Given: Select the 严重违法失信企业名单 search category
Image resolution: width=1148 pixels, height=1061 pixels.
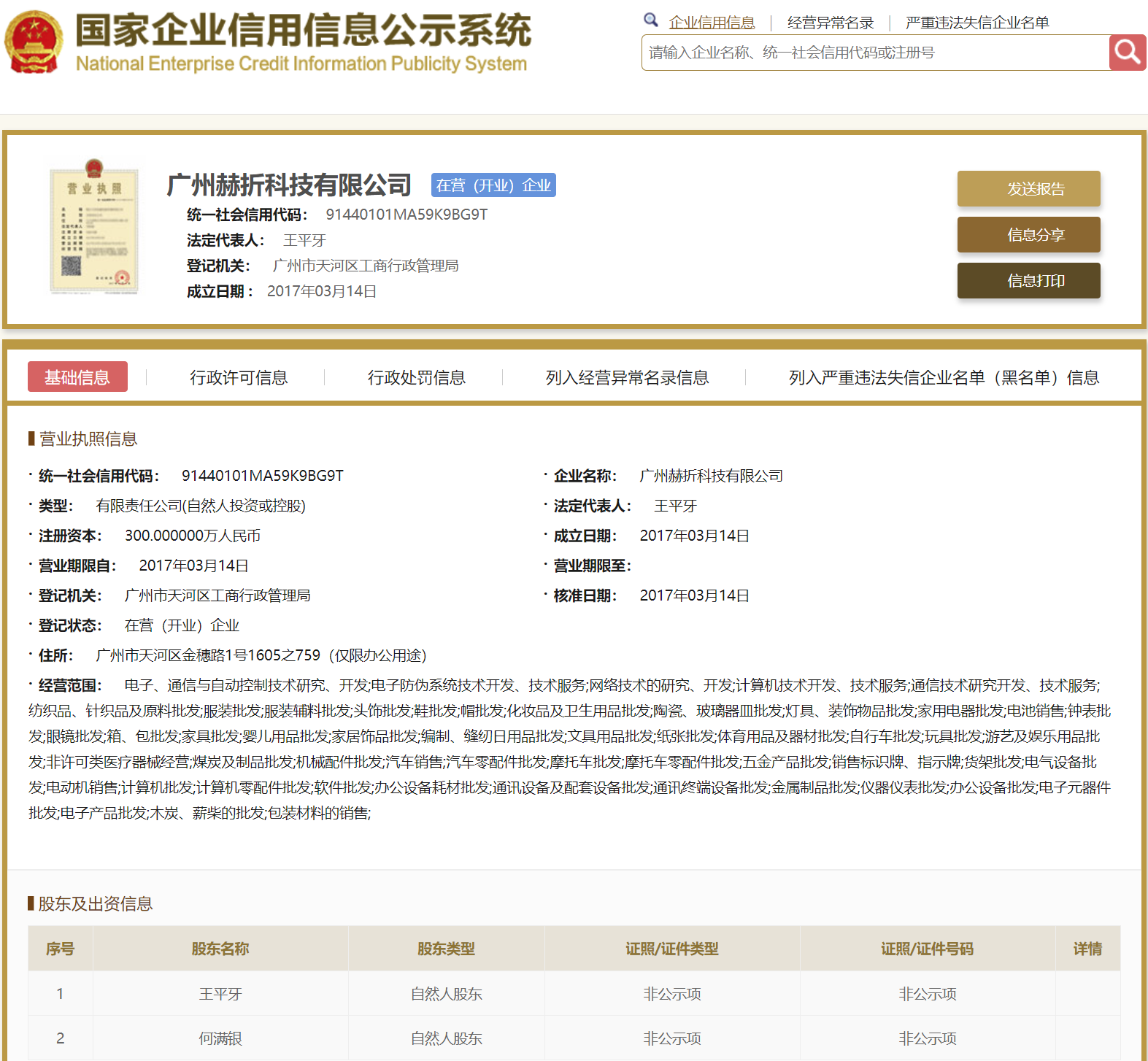Looking at the screenshot, I should pyautogui.click(x=976, y=23).
